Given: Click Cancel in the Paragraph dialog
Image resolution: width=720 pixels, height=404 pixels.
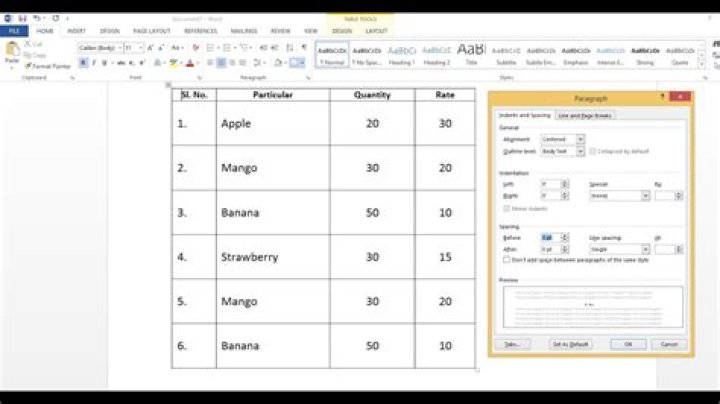Looking at the screenshot, I should coord(669,344).
